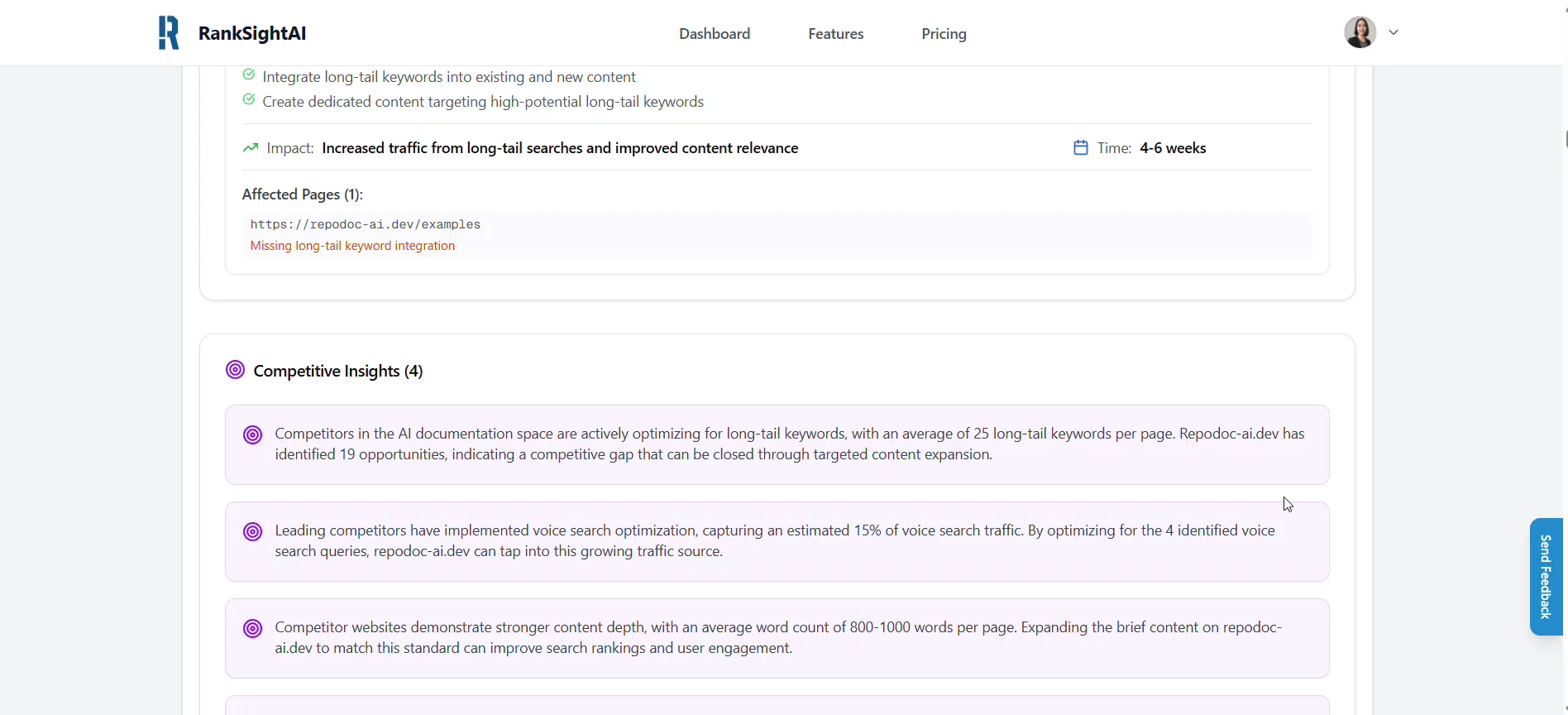1568x715 pixels.
Task: Click the Missing long-tail keyword integration warning
Action: click(352, 246)
